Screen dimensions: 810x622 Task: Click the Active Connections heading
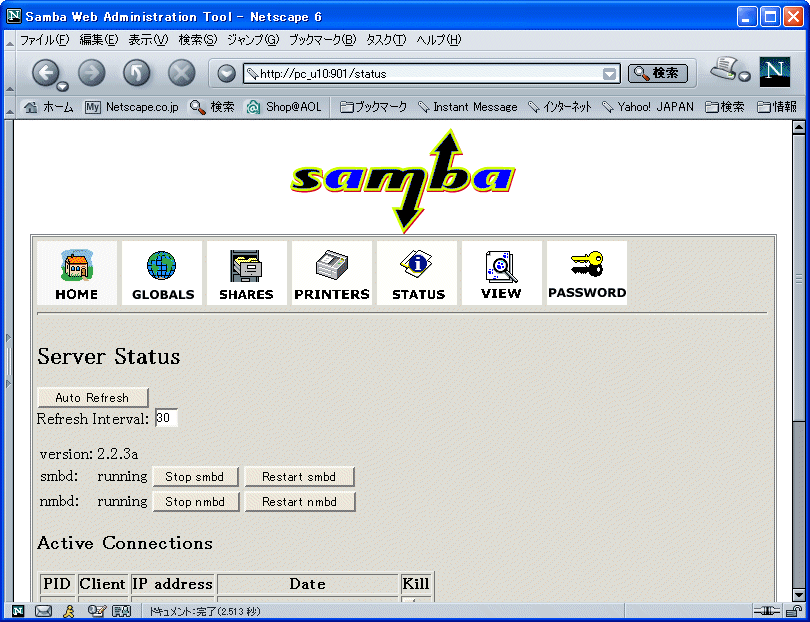[125, 543]
